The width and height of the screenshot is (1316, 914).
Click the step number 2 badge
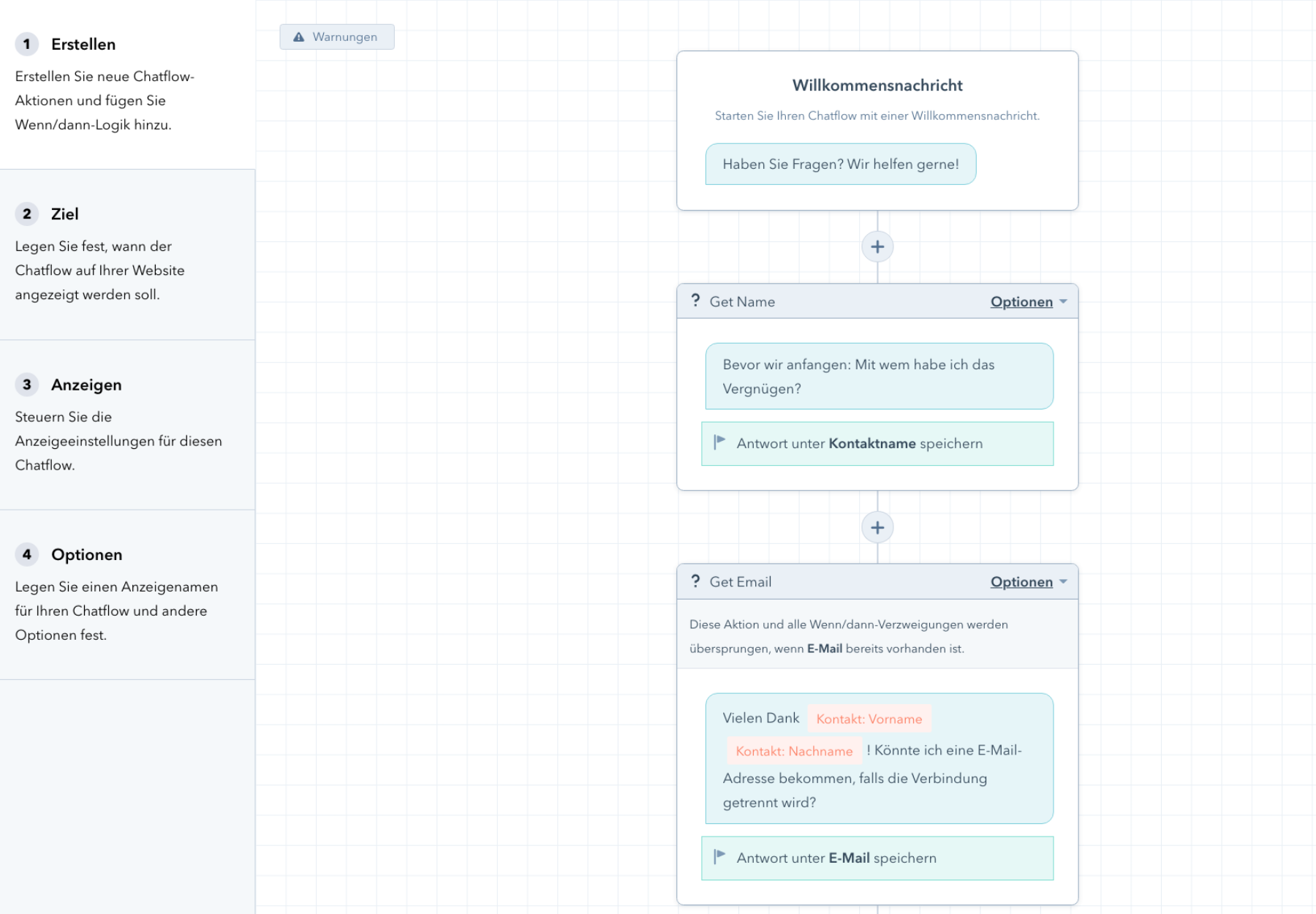click(27, 214)
